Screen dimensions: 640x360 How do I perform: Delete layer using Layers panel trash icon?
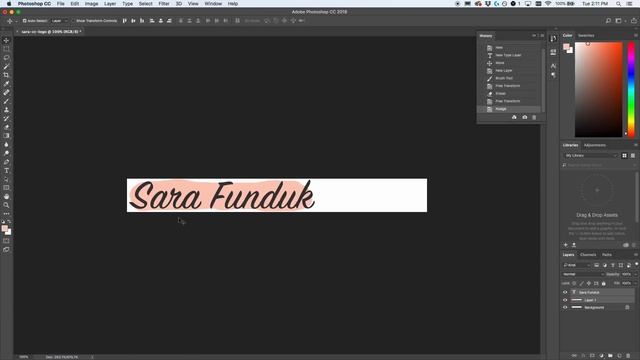pyautogui.click(x=628, y=356)
